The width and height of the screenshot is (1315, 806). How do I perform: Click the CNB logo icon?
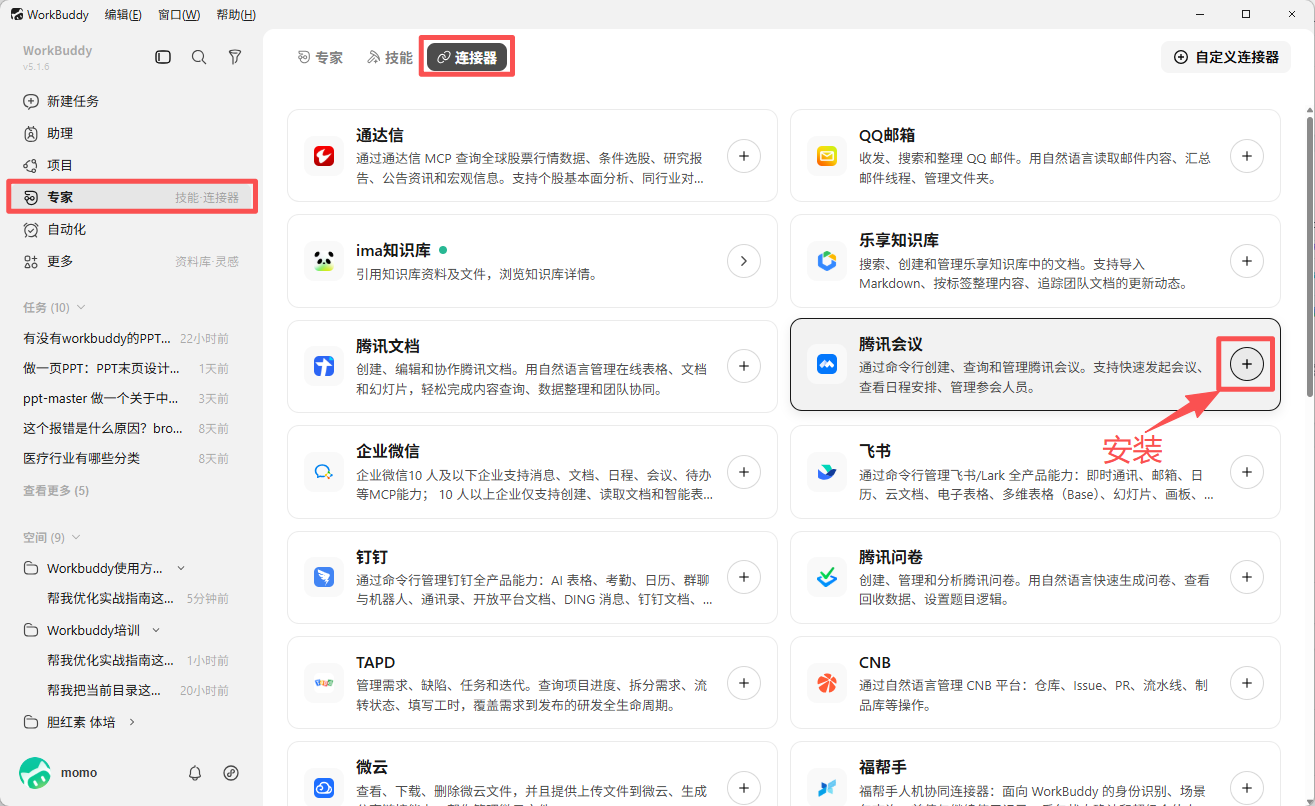click(x=827, y=683)
